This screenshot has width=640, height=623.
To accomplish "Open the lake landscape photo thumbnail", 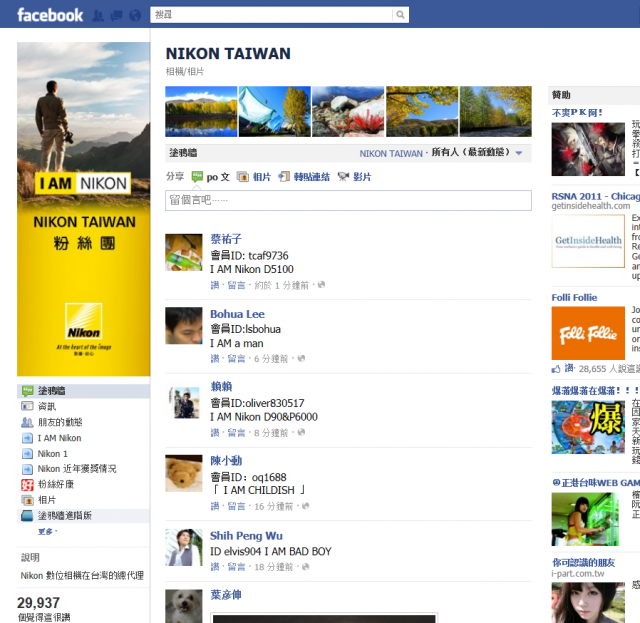I will tap(201, 111).
